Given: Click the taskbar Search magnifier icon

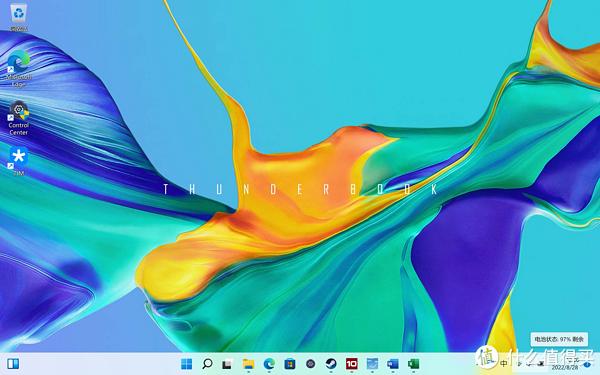Looking at the screenshot, I should (x=207, y=364).
